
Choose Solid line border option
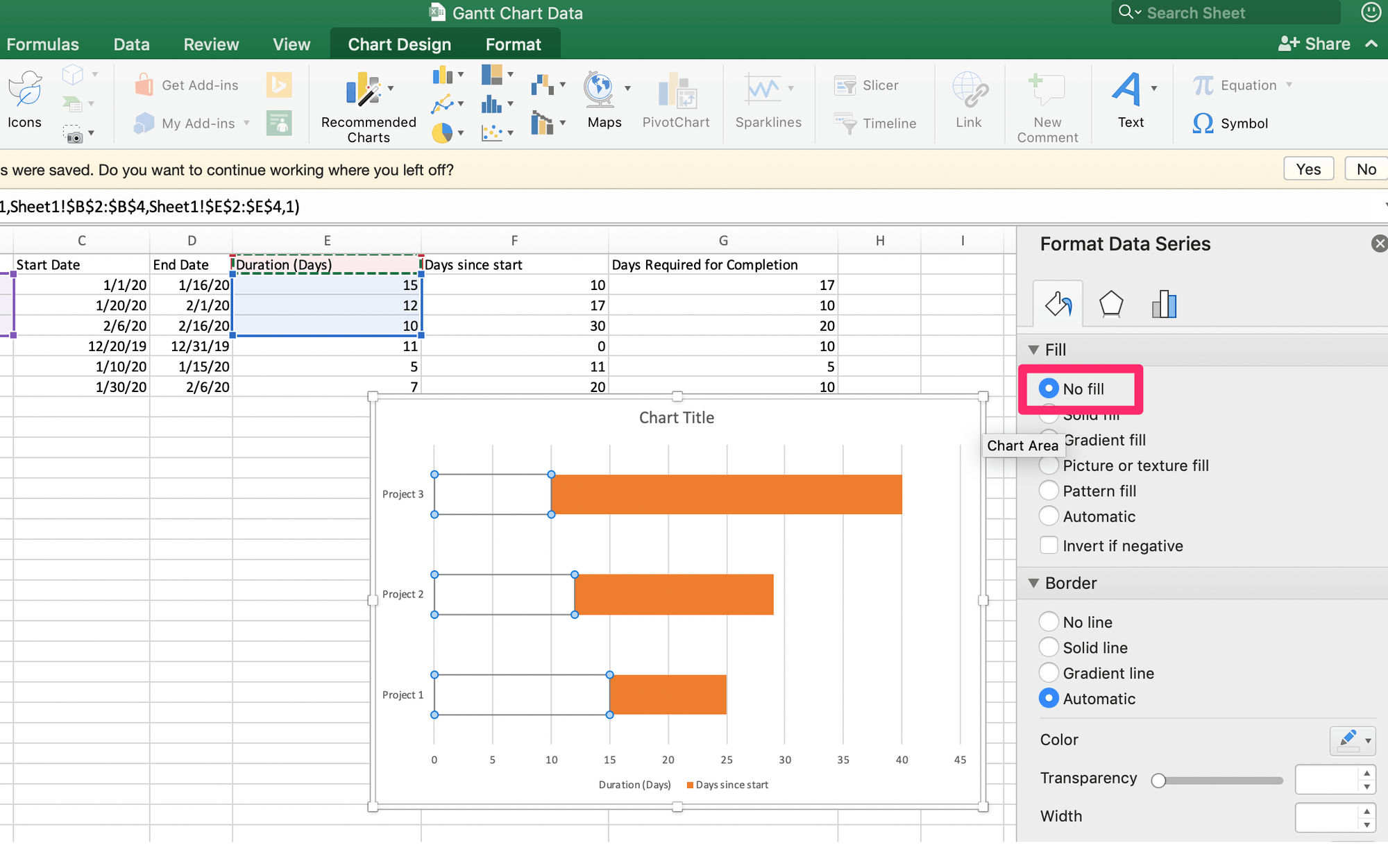pos(1049,647)
